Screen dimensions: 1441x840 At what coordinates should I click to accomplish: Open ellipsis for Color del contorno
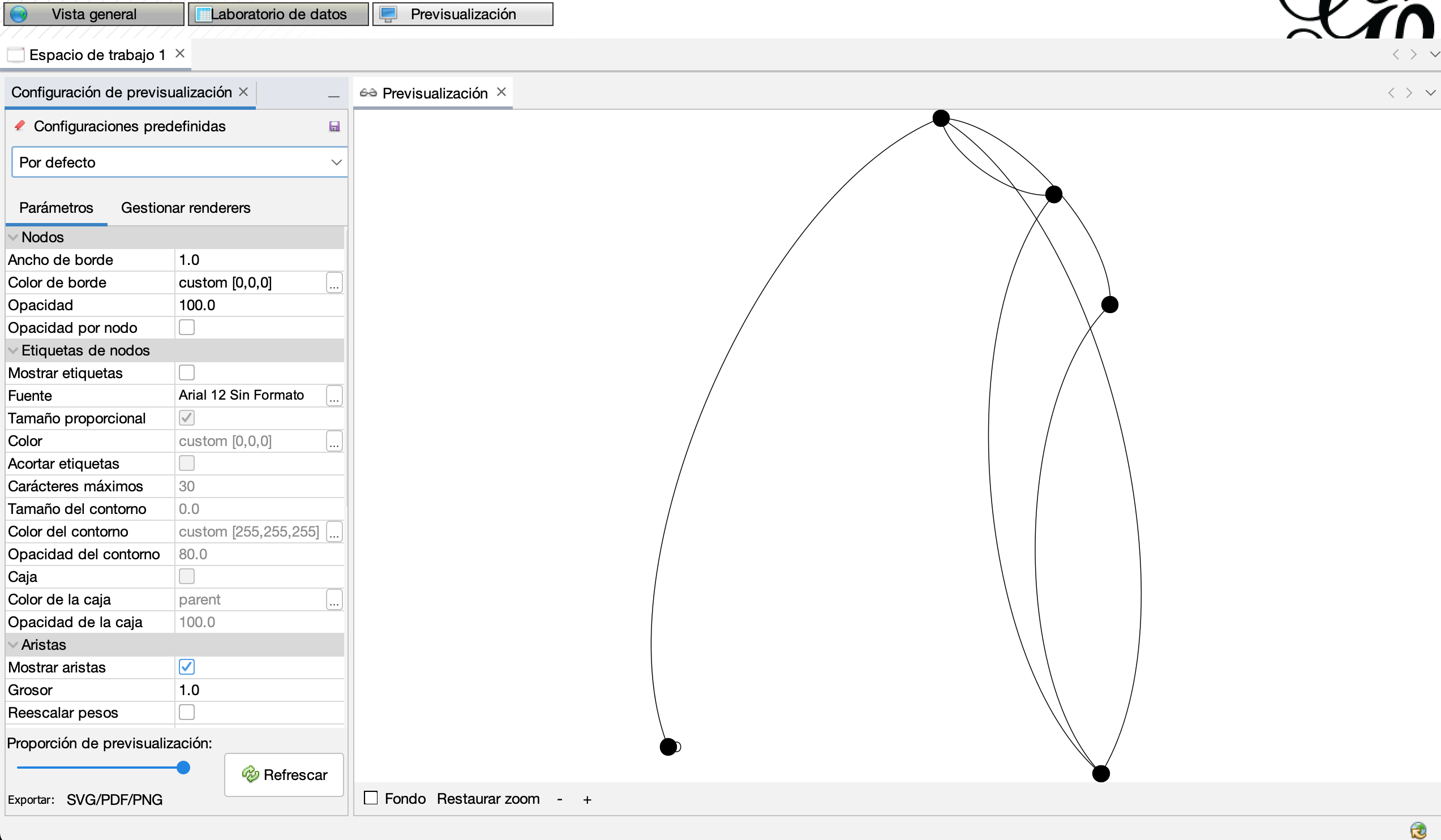pos(334,532)
